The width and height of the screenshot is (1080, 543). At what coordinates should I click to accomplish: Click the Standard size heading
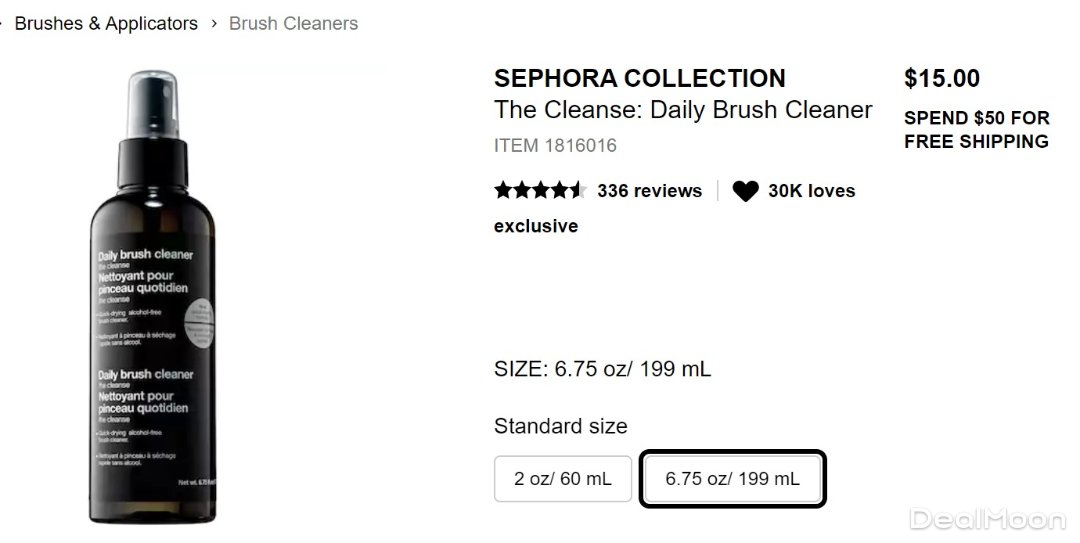coord(560,426)
